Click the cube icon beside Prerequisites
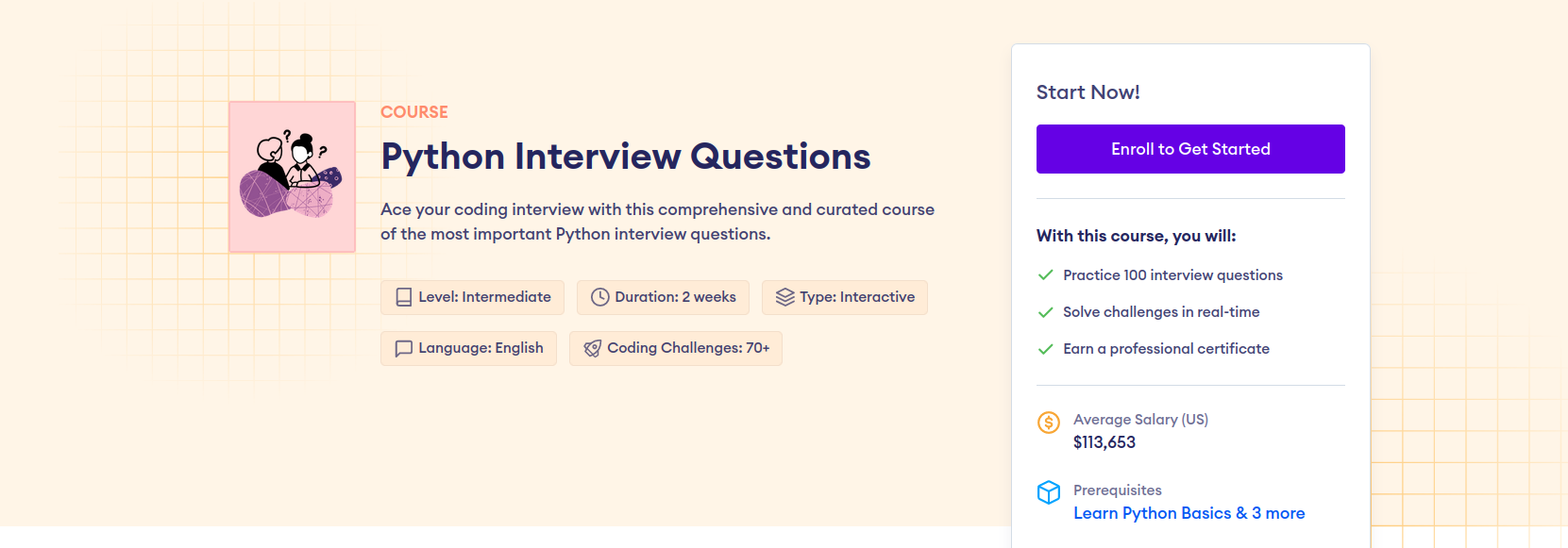Viewport: 1568px width, 548px height. 1048,492
